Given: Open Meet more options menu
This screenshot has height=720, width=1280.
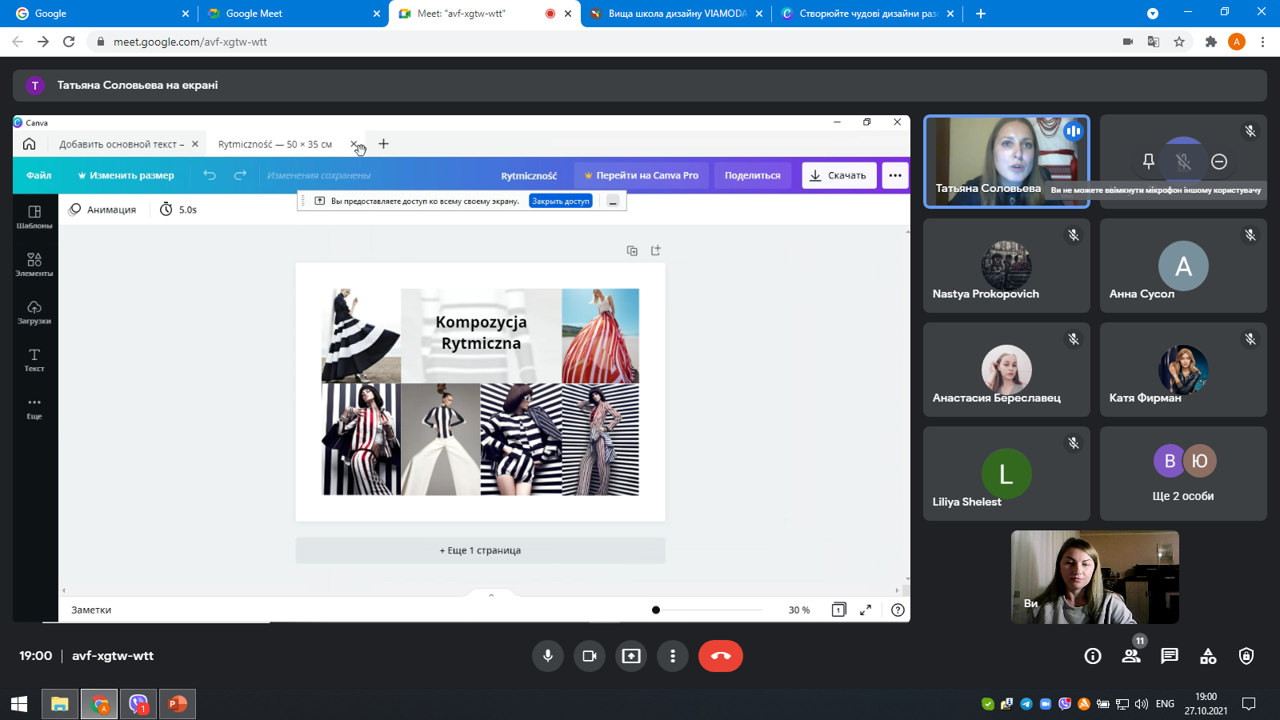Looking at the screenshot, I should click(x=673, y=656).
